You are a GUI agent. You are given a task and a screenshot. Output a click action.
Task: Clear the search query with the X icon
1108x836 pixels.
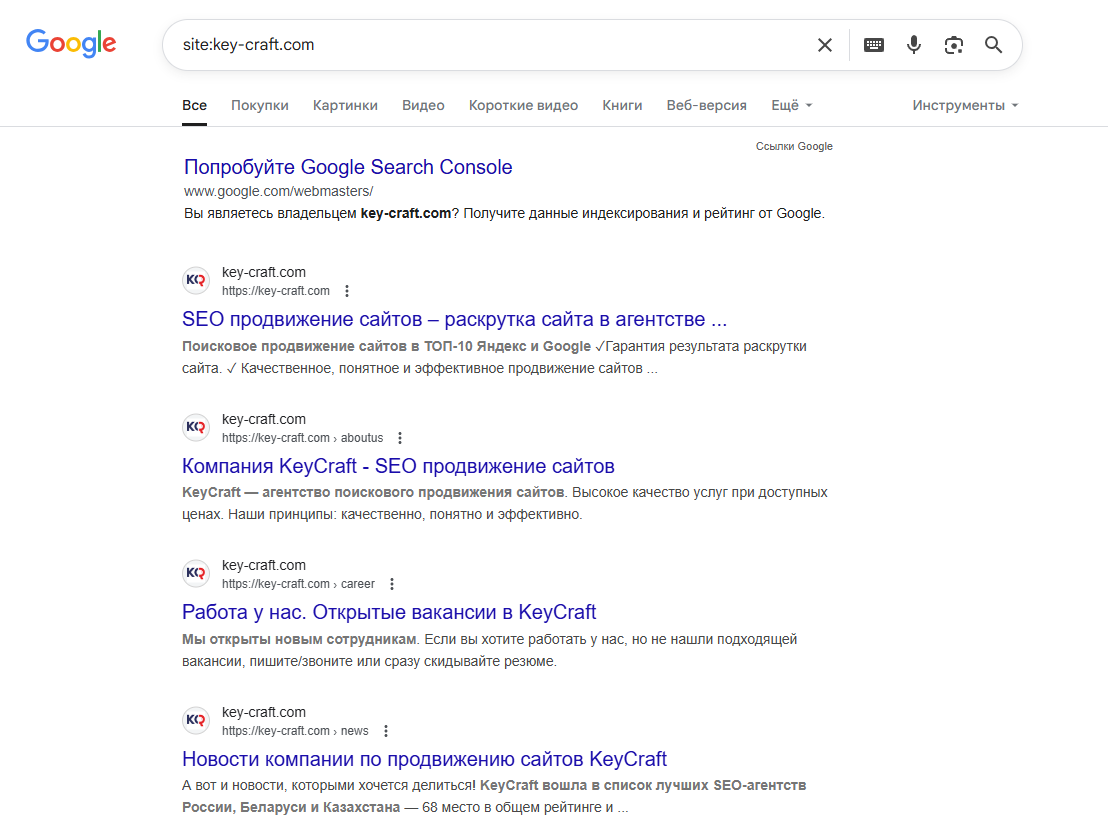[825, 45]
